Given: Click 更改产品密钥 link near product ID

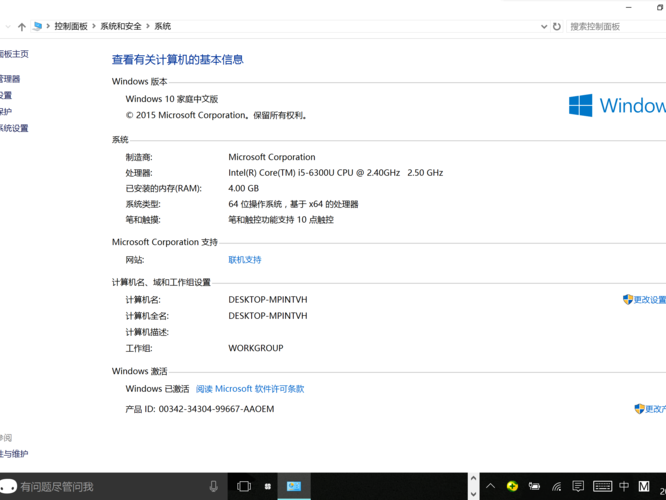Looking at the screenshot, I should tap(655, 409).
